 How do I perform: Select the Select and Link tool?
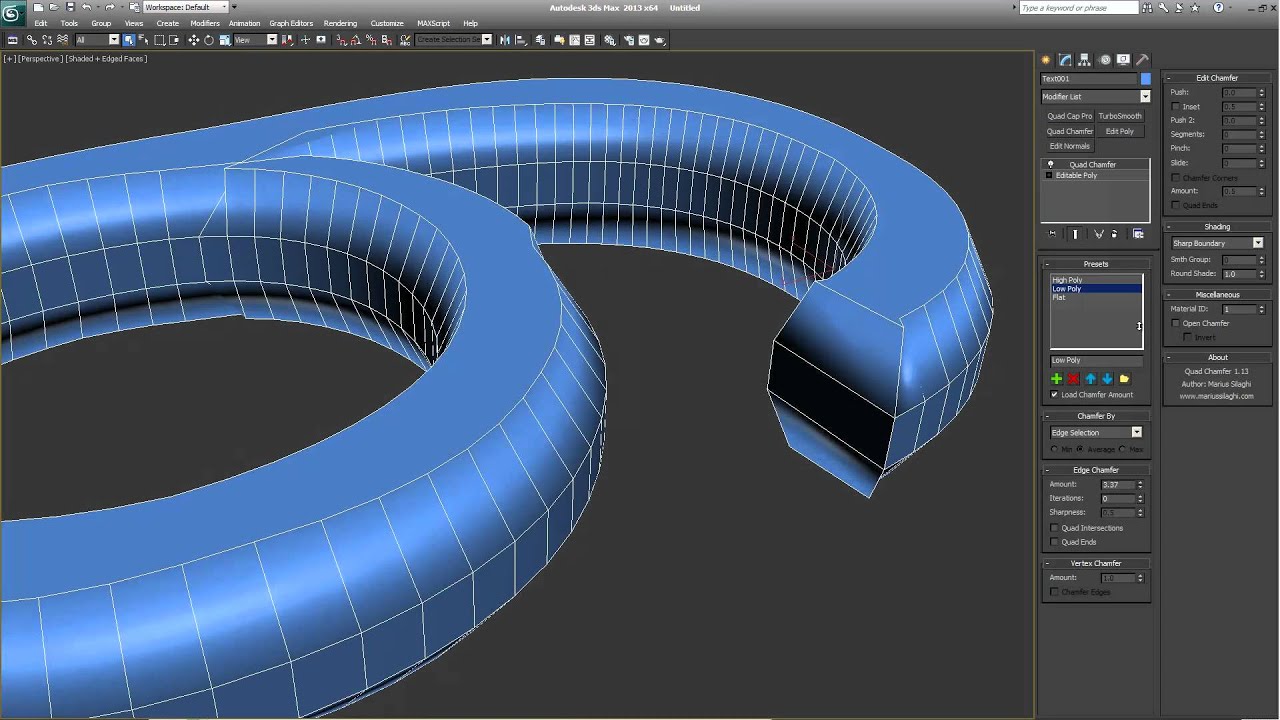[x=32, y=40]
